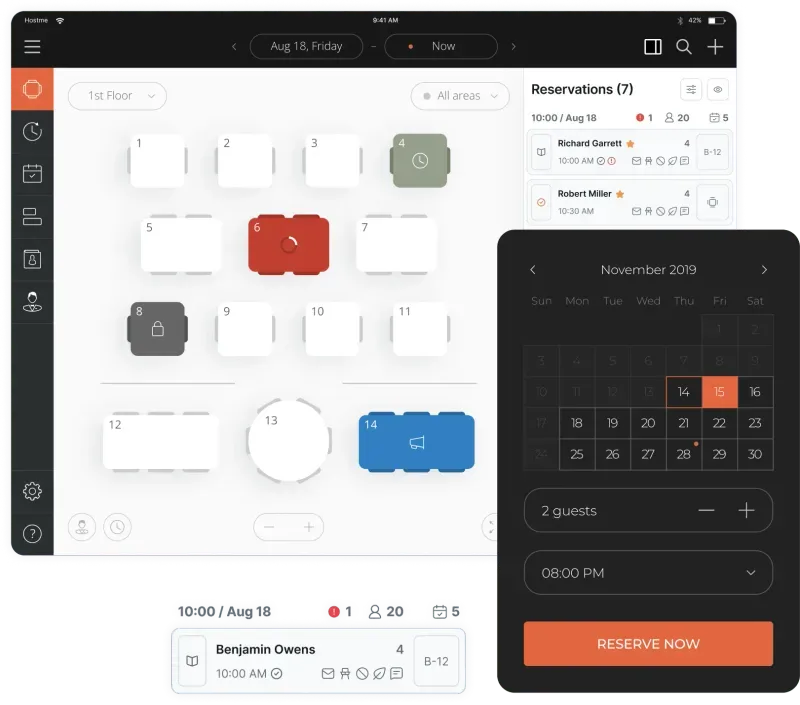Click host icon button below floor plan
Screen dimensions: 800x705
[x=82, y=527]
